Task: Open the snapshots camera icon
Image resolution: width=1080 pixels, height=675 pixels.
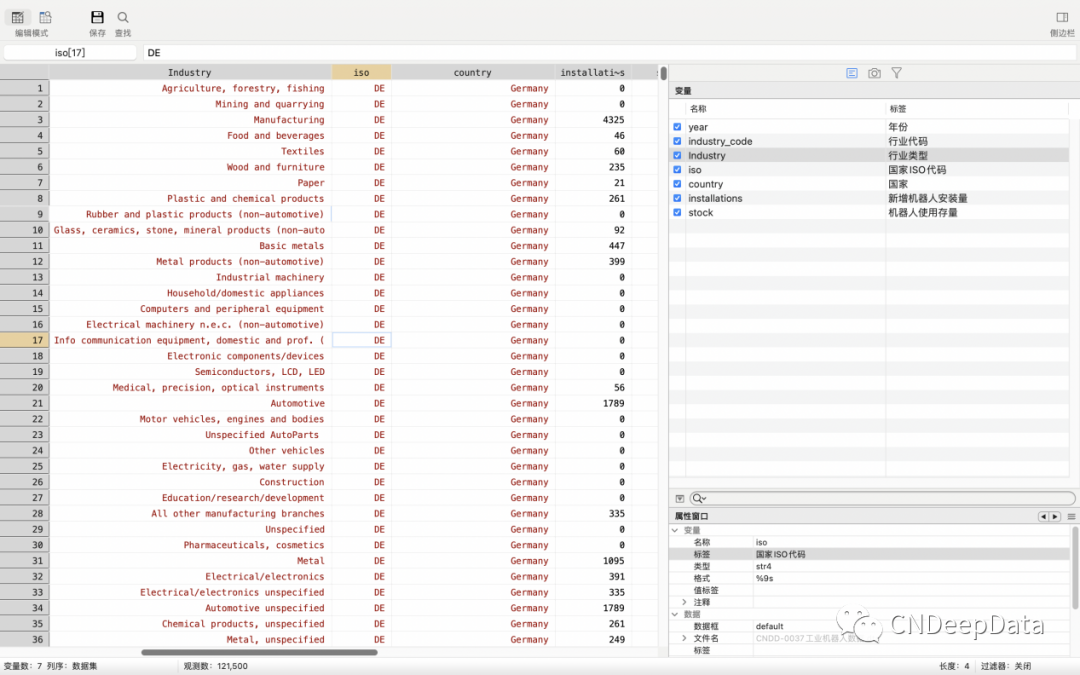Action: (x=874, y=73)
